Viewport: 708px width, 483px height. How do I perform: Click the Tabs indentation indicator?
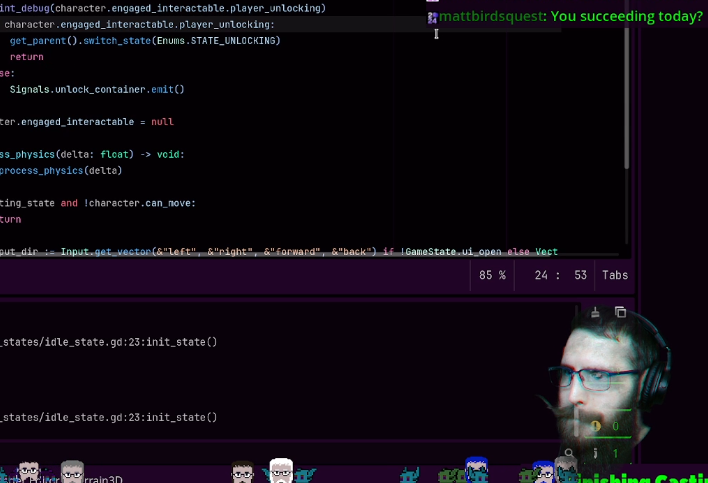tap(614, 275)
